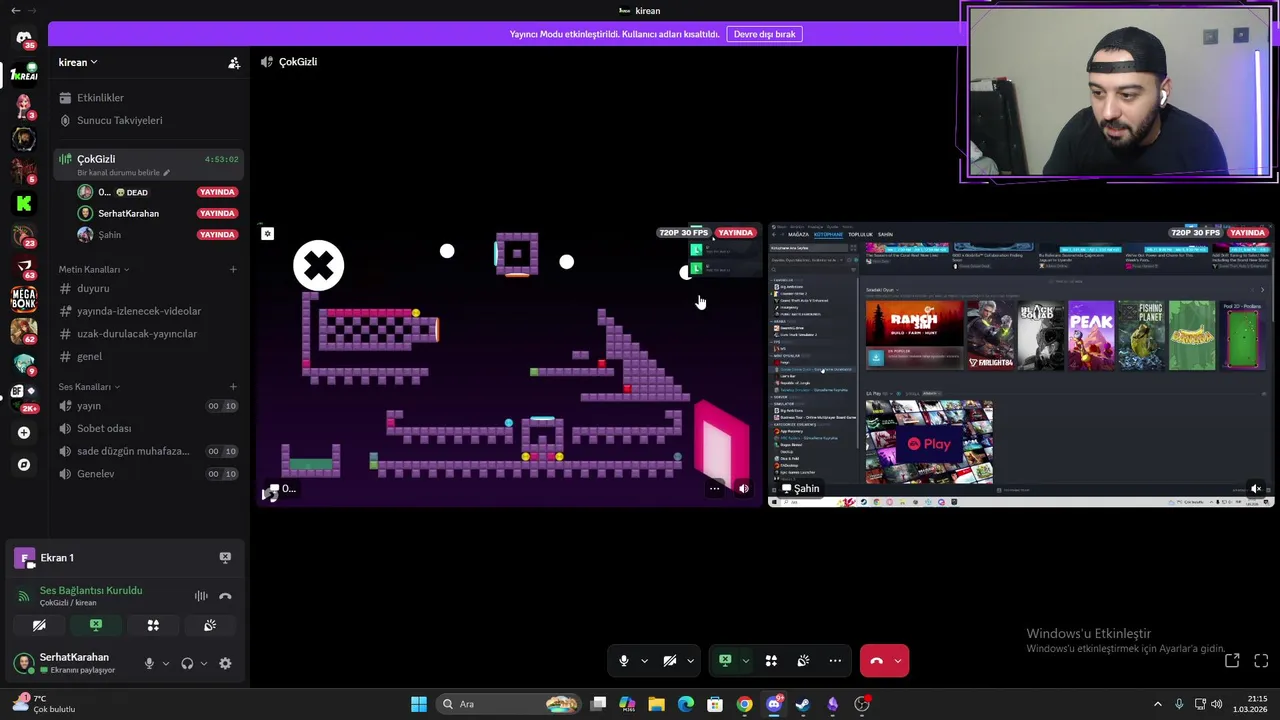Create channel in Metin Kanalları with plus
The height and width of the screenshot is (720, 1280).
pyautogui.click(x=233, y=269)
